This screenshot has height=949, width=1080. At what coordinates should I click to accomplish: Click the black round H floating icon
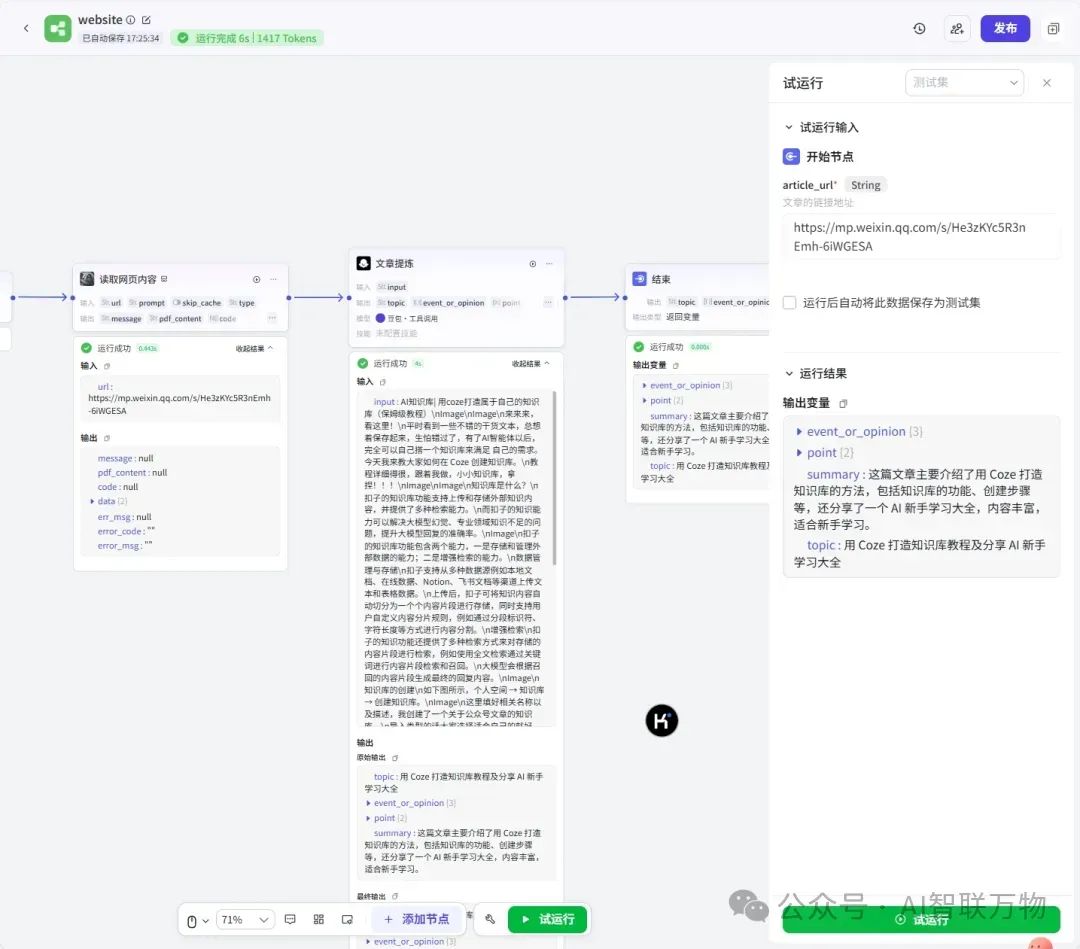pyautogui.click(x=661, y=720)
